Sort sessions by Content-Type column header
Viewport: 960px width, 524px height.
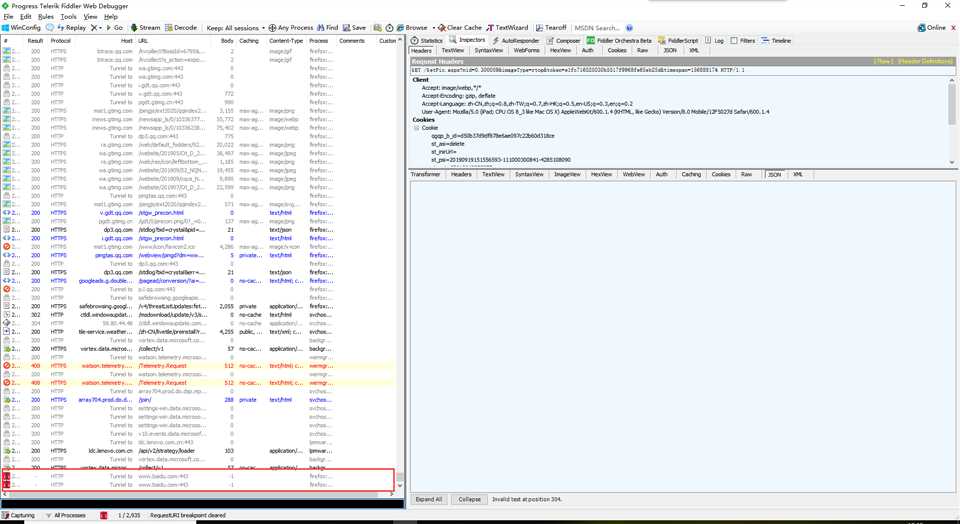pyautogui.click(x=286, y=41)
